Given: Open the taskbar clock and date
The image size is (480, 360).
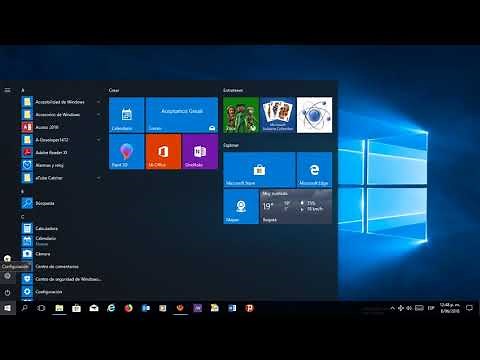Looking at the screenshot, I should (450, 308).
